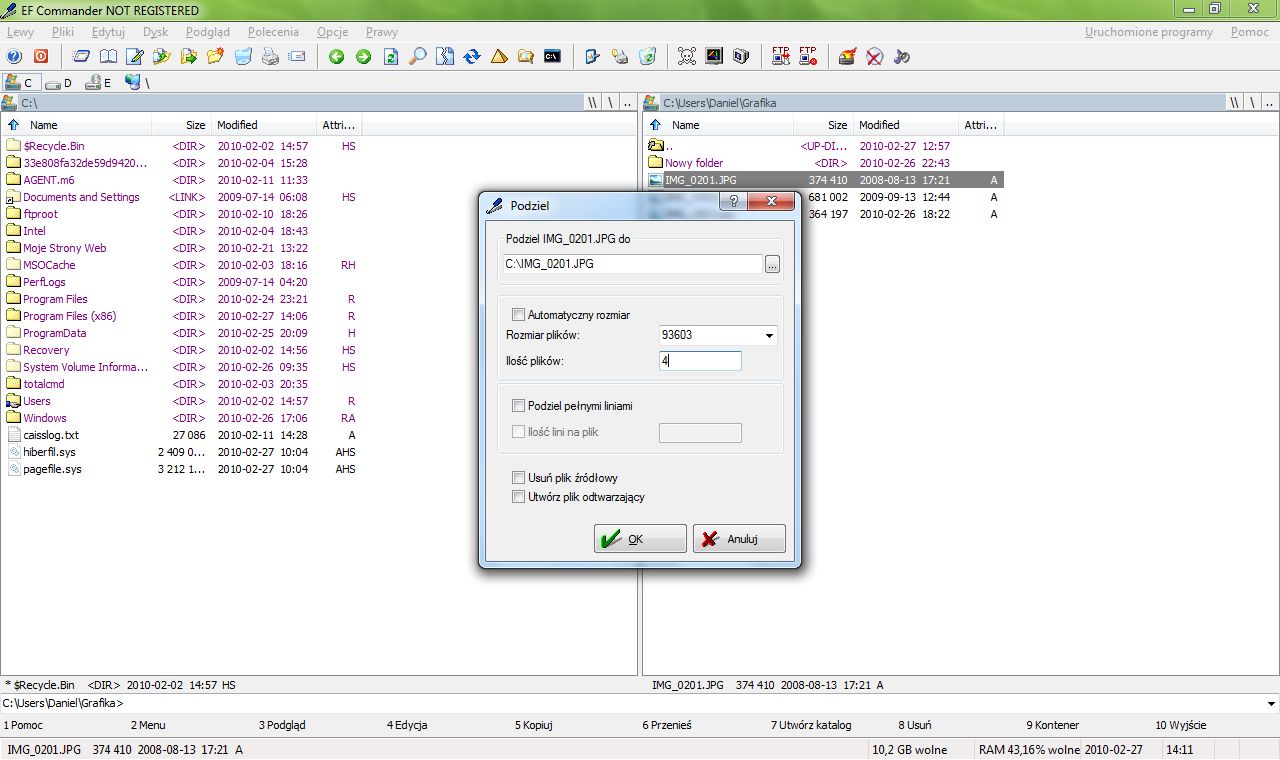Open the magnifying glass search tool
Screen dimensions: 1280x760
click(418, 57)
